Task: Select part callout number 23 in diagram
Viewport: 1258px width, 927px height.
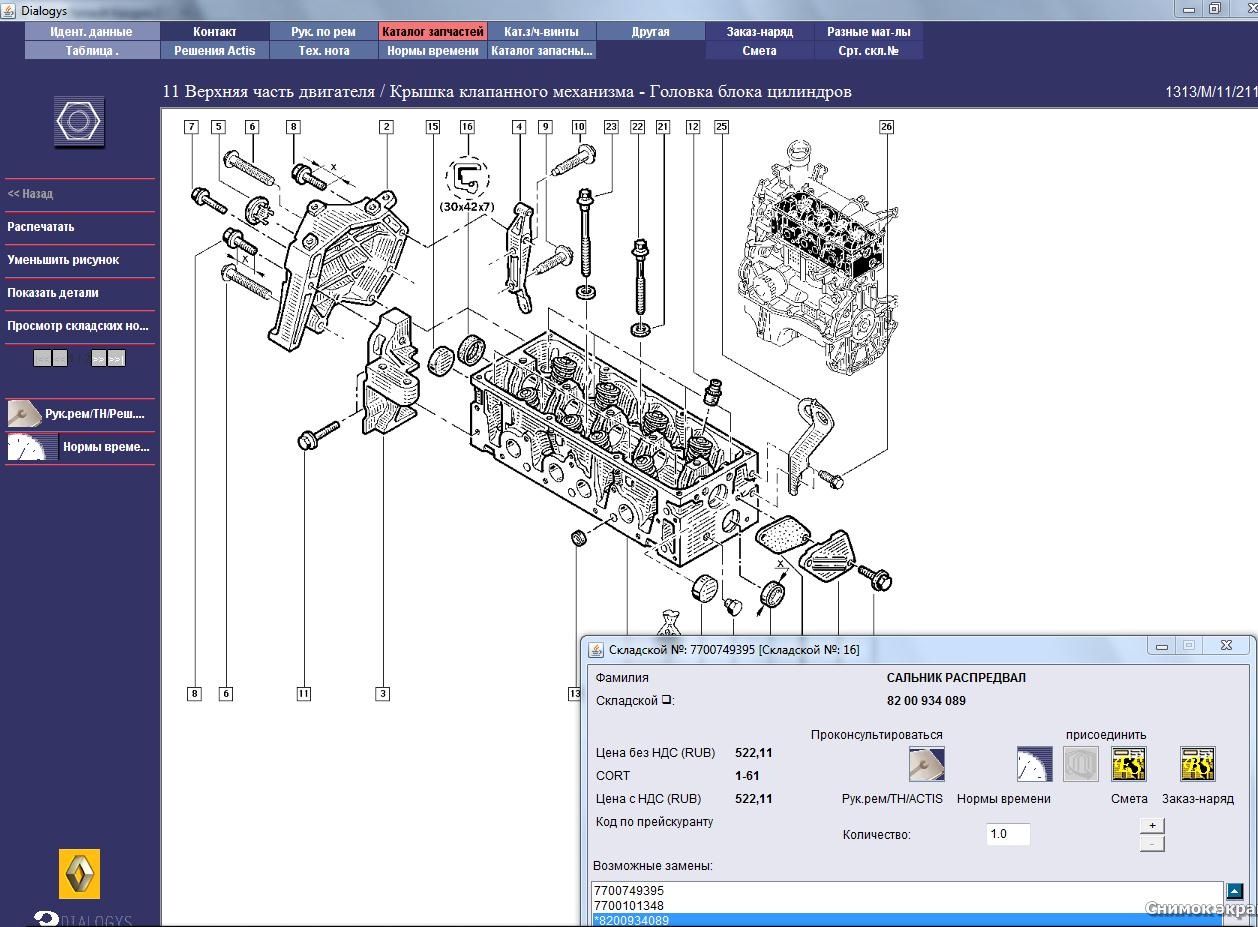Action: [x=611, y=127]
